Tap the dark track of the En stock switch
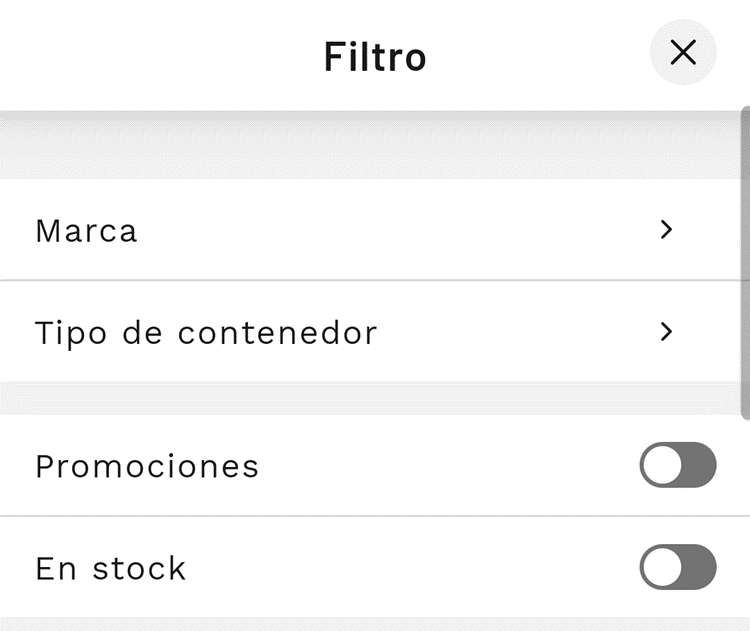 [x=699, y=566]
